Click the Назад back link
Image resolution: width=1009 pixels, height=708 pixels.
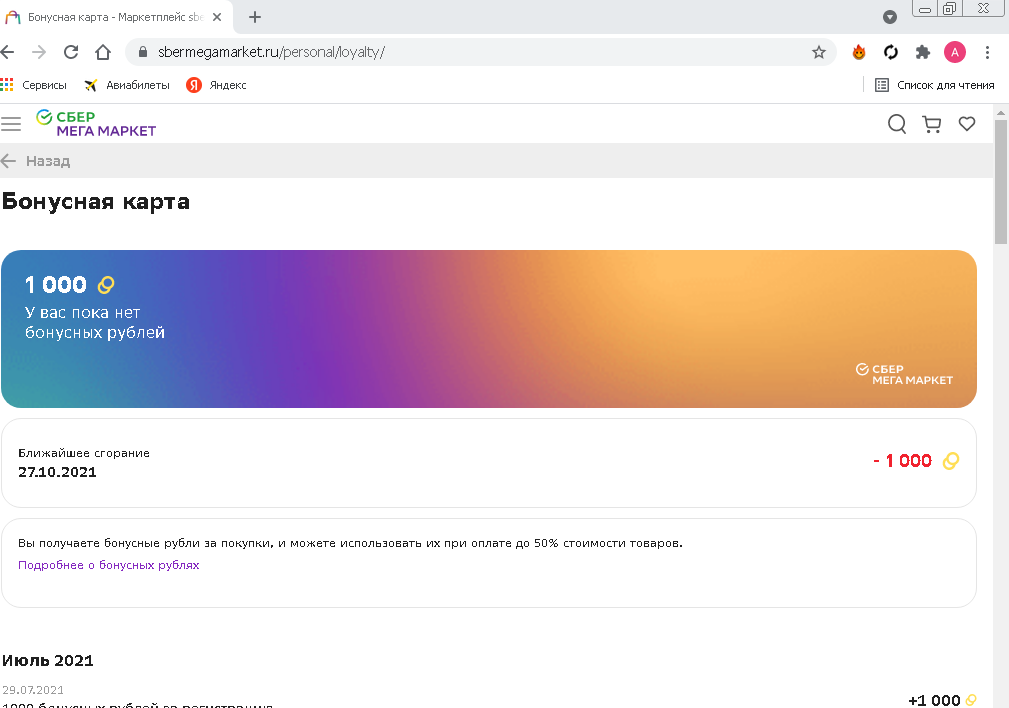pos(35,161)
